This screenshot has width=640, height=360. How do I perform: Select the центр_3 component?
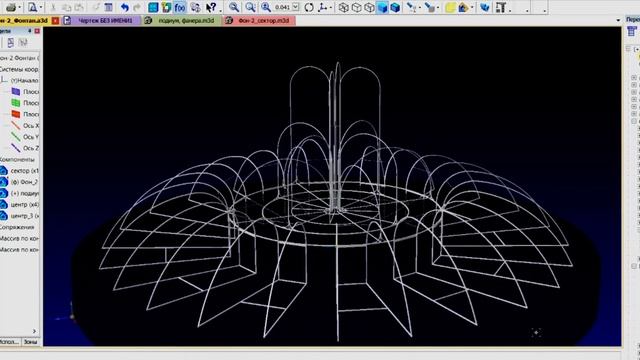20,216
